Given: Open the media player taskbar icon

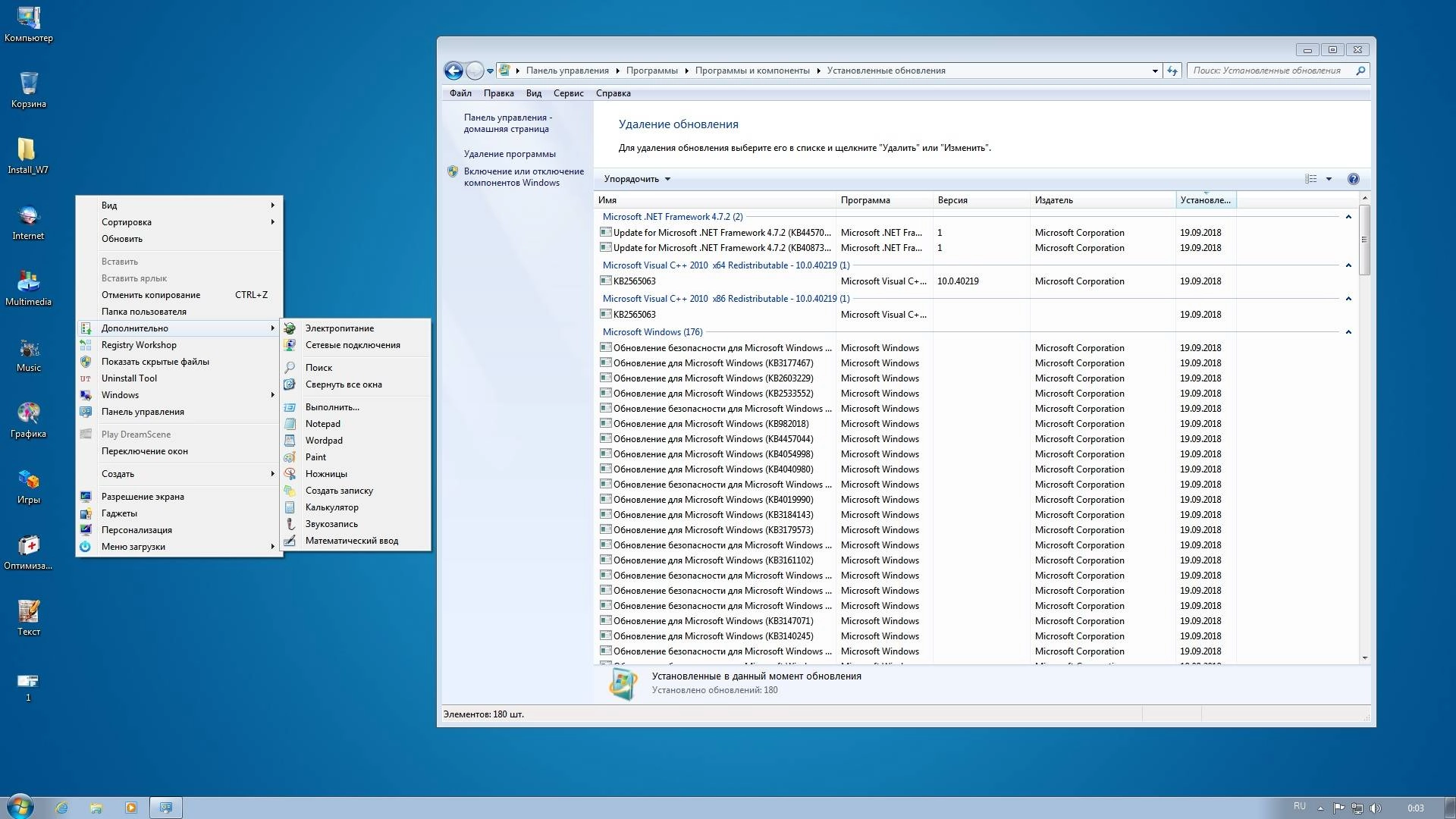Looking at the screenshot, I should point(131,808).
